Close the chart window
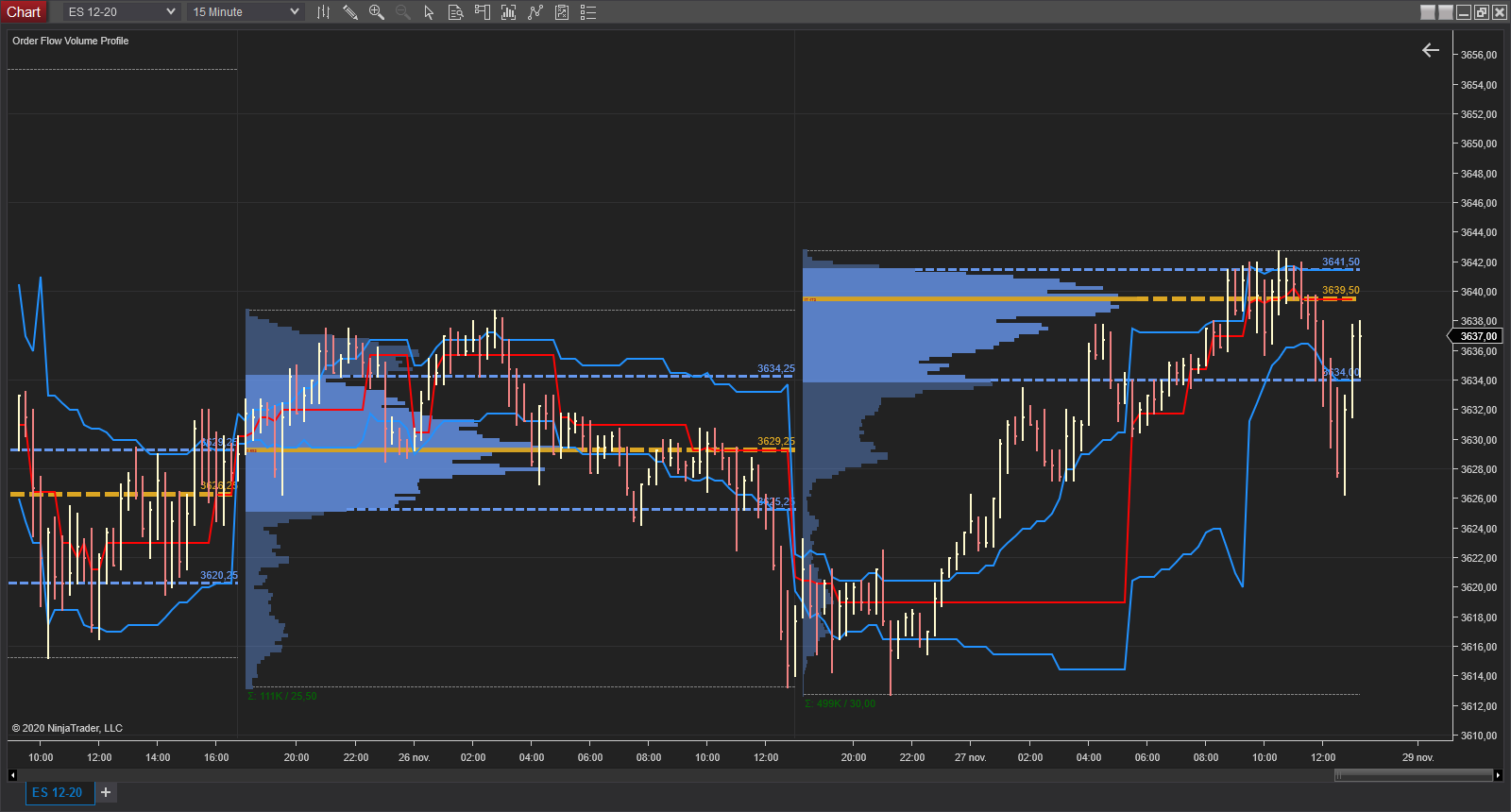The height and width of the screenshot is (812, 1511). [1499, 12]
